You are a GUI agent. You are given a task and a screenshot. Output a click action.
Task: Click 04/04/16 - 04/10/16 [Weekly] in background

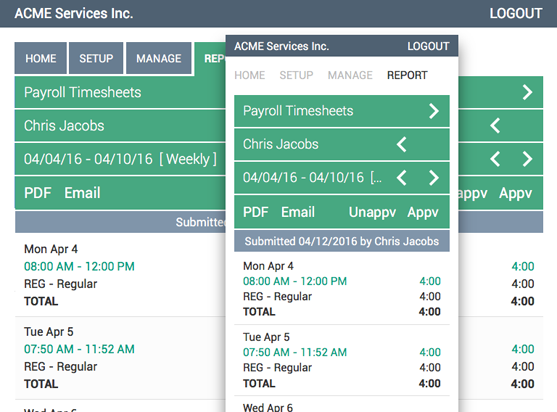[x=120, y=159]
